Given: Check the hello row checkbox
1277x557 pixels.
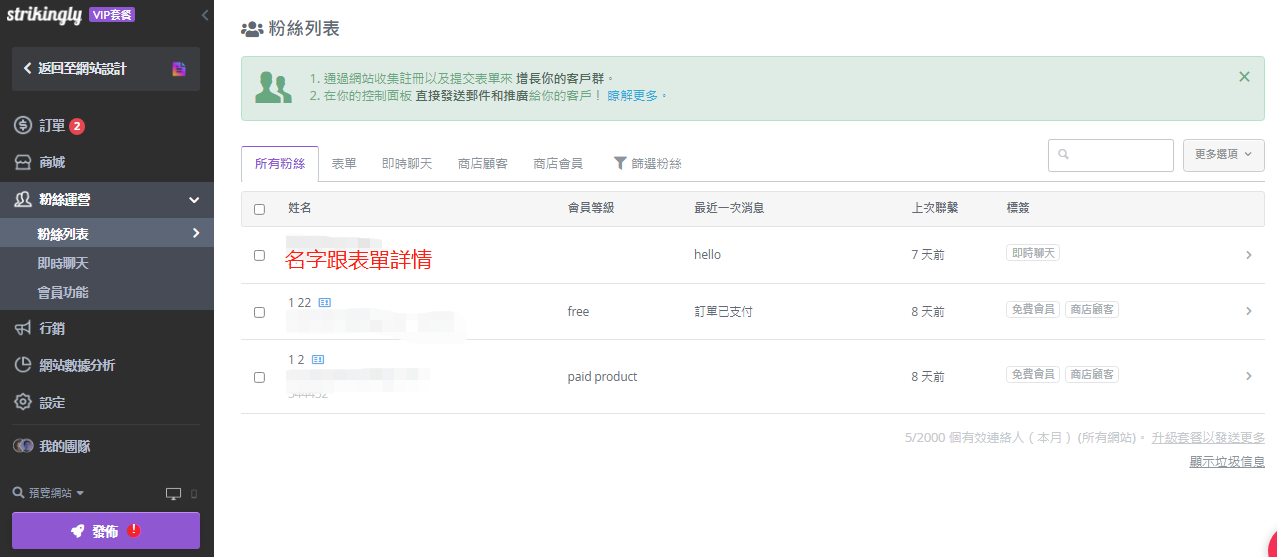Looking at the screenshot, I should pyautogui.click(x=259, y=255).
